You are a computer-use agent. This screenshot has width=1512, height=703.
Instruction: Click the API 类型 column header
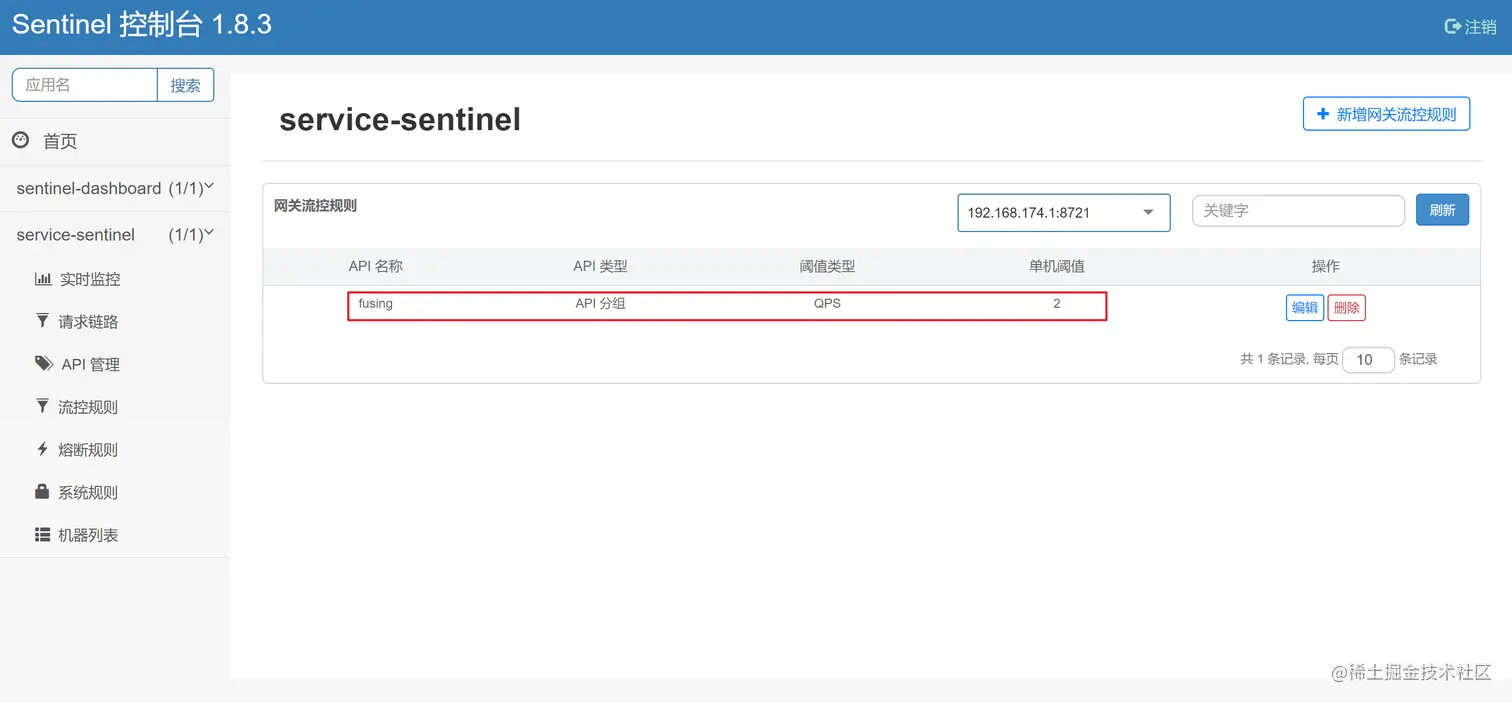click(600, 266)
